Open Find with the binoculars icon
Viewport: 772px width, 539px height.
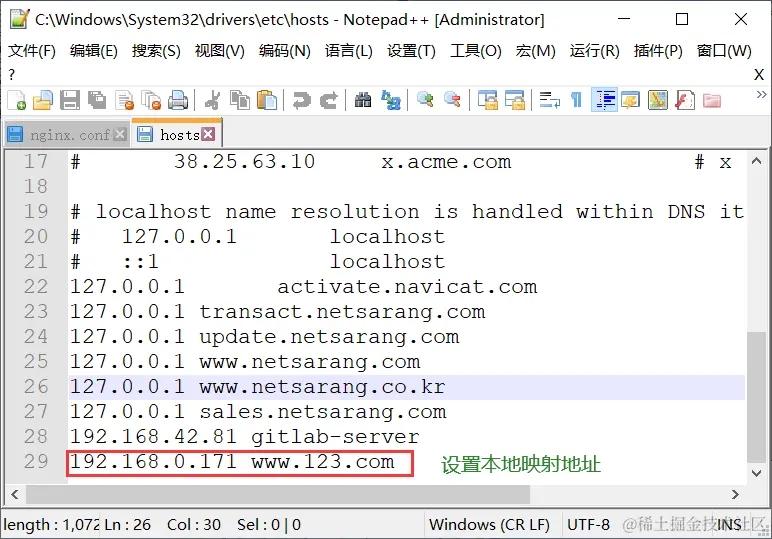click(363, 100)
